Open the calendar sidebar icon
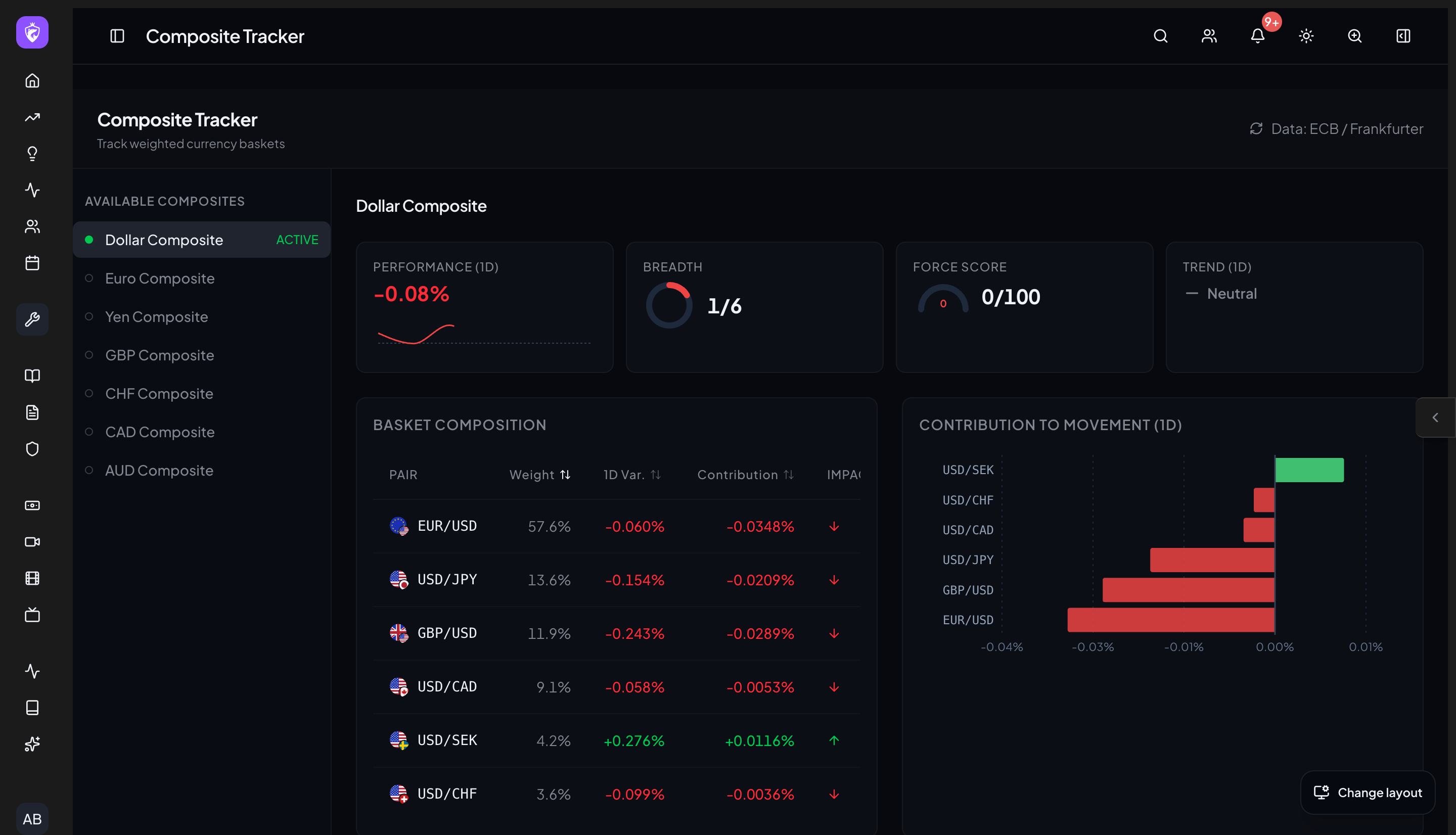The width and height of the screenshot is (1456, 835). [x=32, y=263]
